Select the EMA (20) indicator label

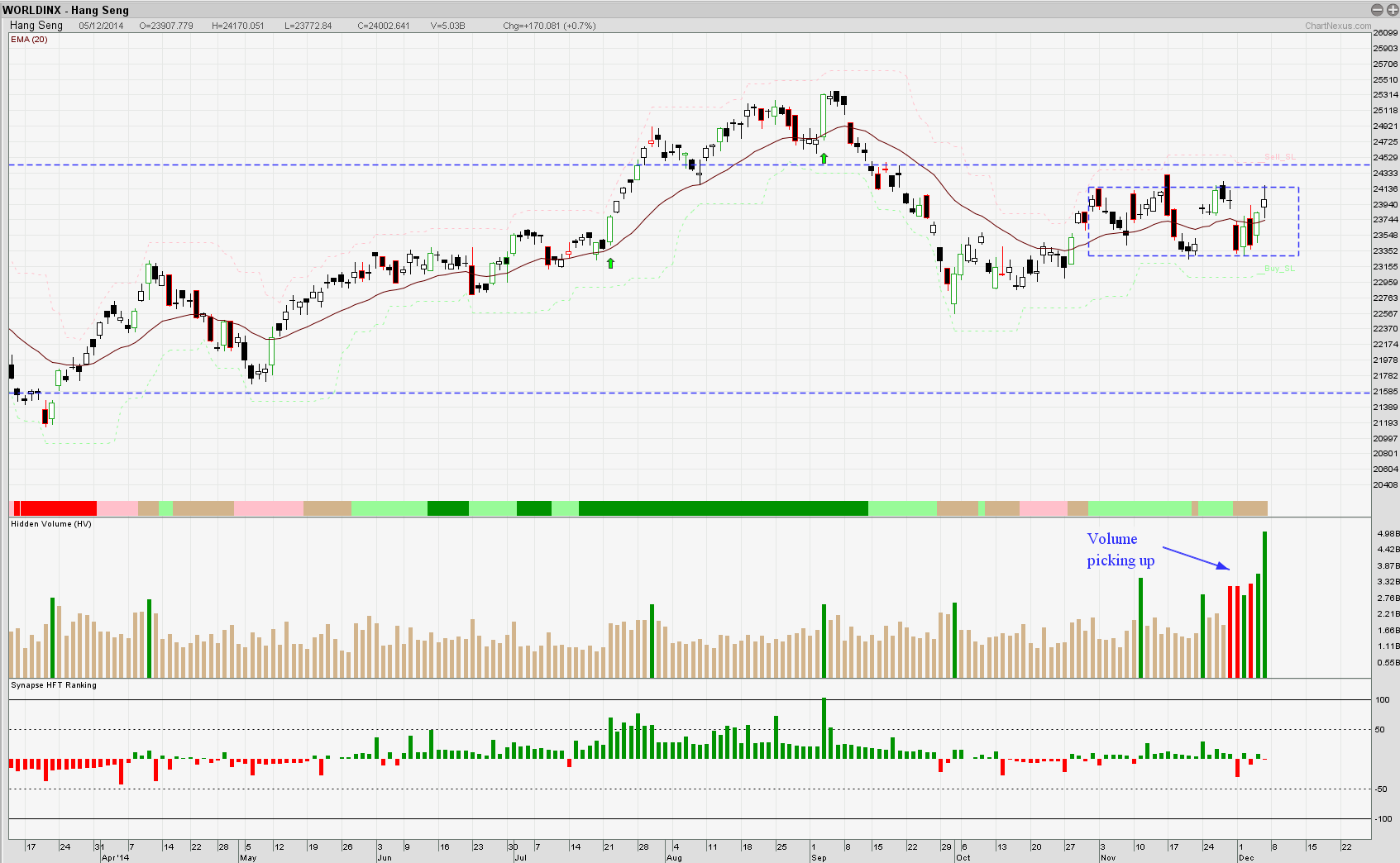click(x=29, y=40)
